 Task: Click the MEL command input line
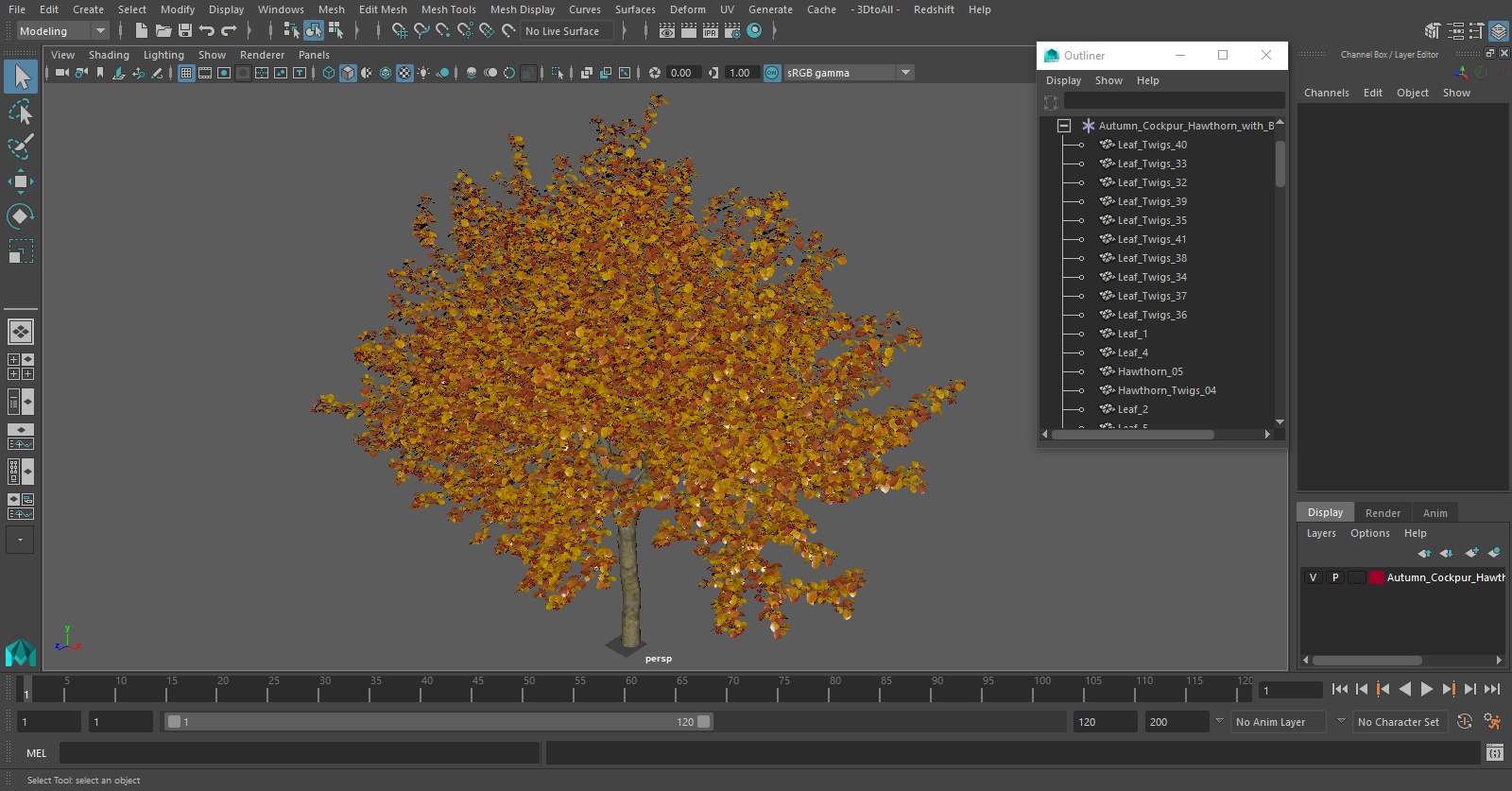coord(300,753)
